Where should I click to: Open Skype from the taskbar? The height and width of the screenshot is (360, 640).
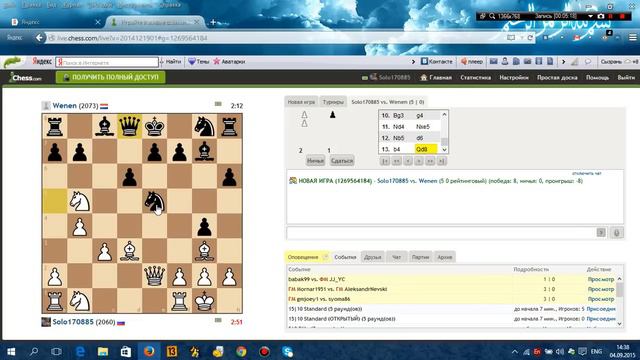[287, 351]
